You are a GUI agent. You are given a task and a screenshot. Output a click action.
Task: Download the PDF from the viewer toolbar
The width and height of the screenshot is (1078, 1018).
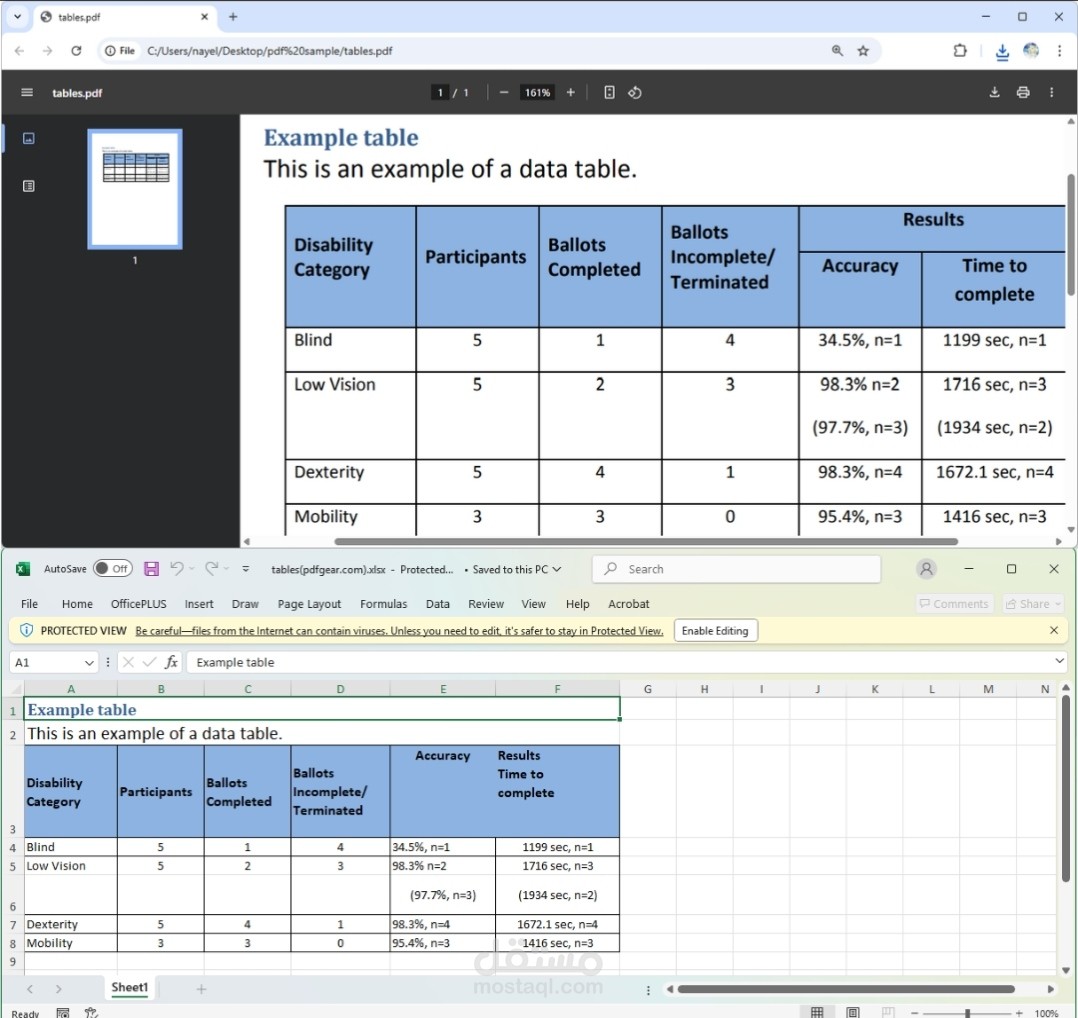coord(994,93)
